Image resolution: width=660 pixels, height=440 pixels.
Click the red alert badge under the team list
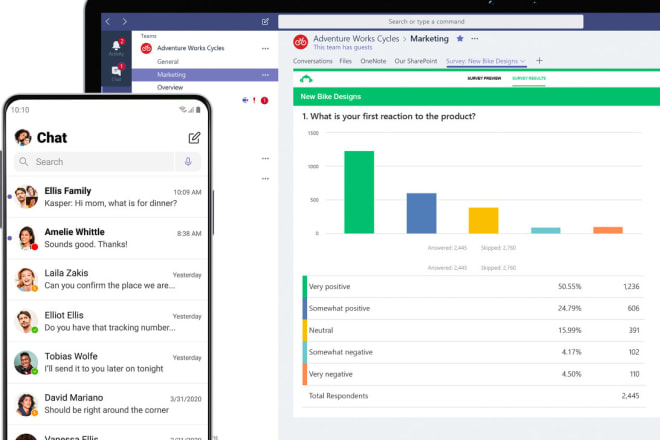[x=264, y=100]
